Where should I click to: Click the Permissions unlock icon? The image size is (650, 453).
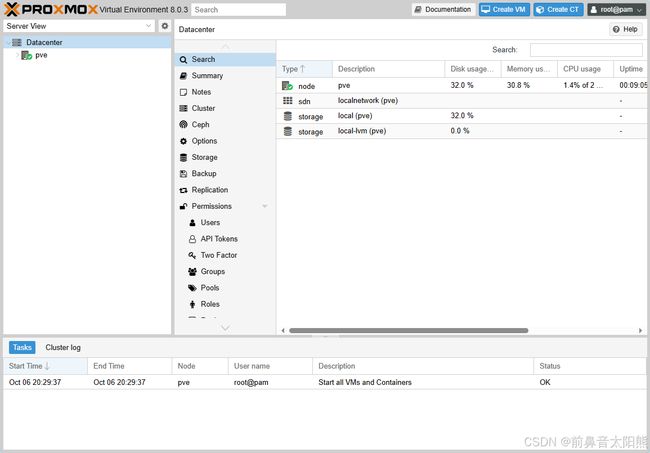coord(183,206)
